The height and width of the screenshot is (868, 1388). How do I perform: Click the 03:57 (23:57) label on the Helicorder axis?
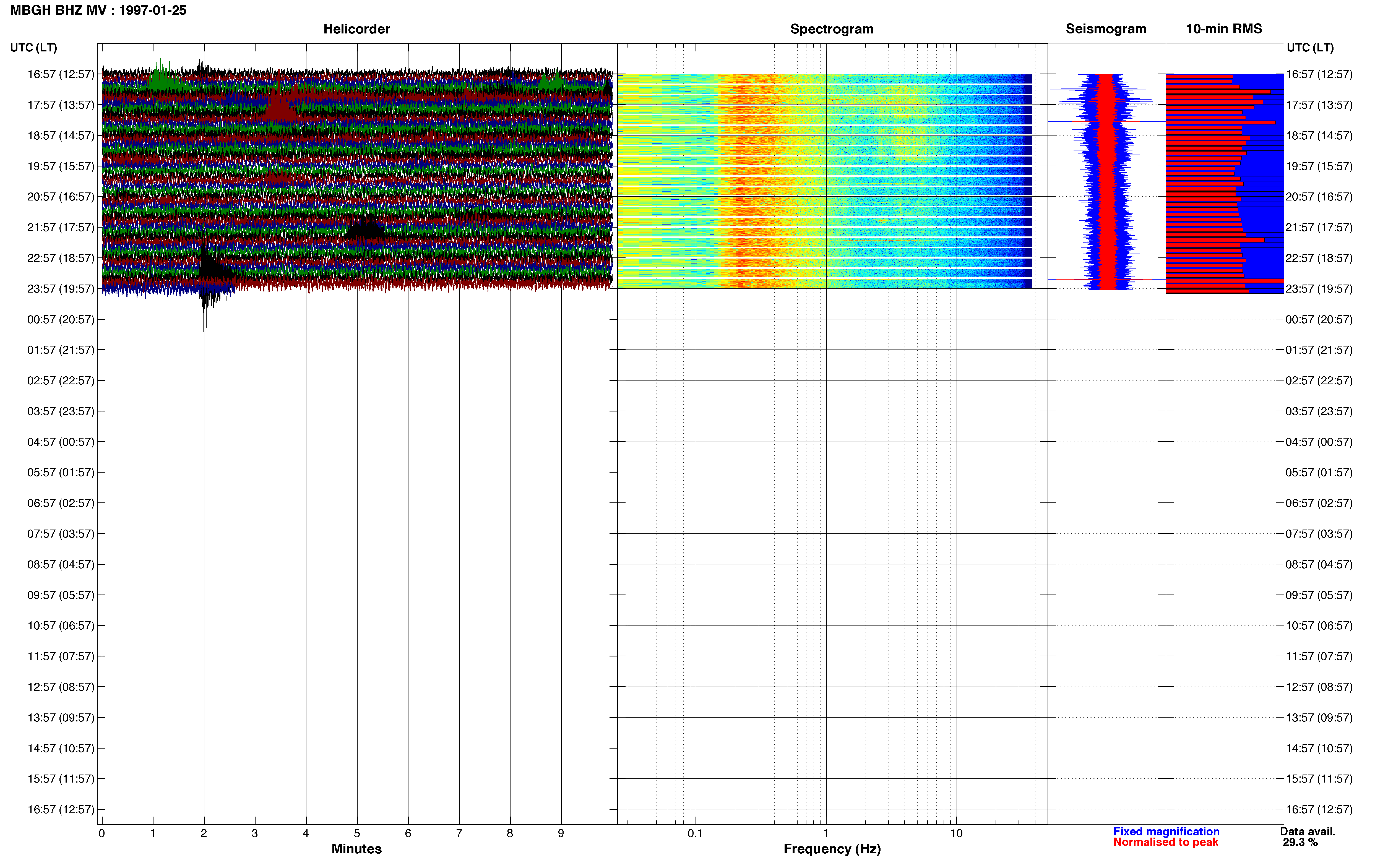point(61,411)
